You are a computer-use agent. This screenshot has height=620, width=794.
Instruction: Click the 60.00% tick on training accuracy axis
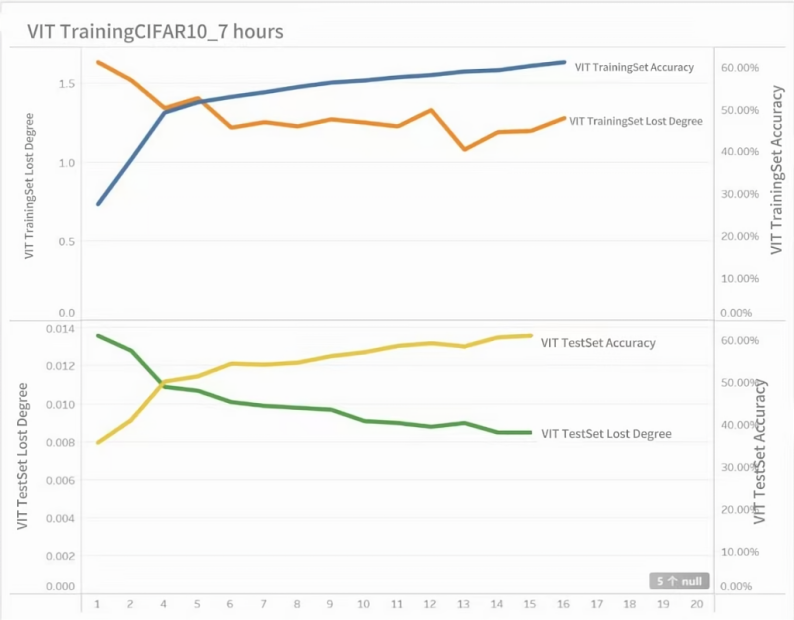740,67
